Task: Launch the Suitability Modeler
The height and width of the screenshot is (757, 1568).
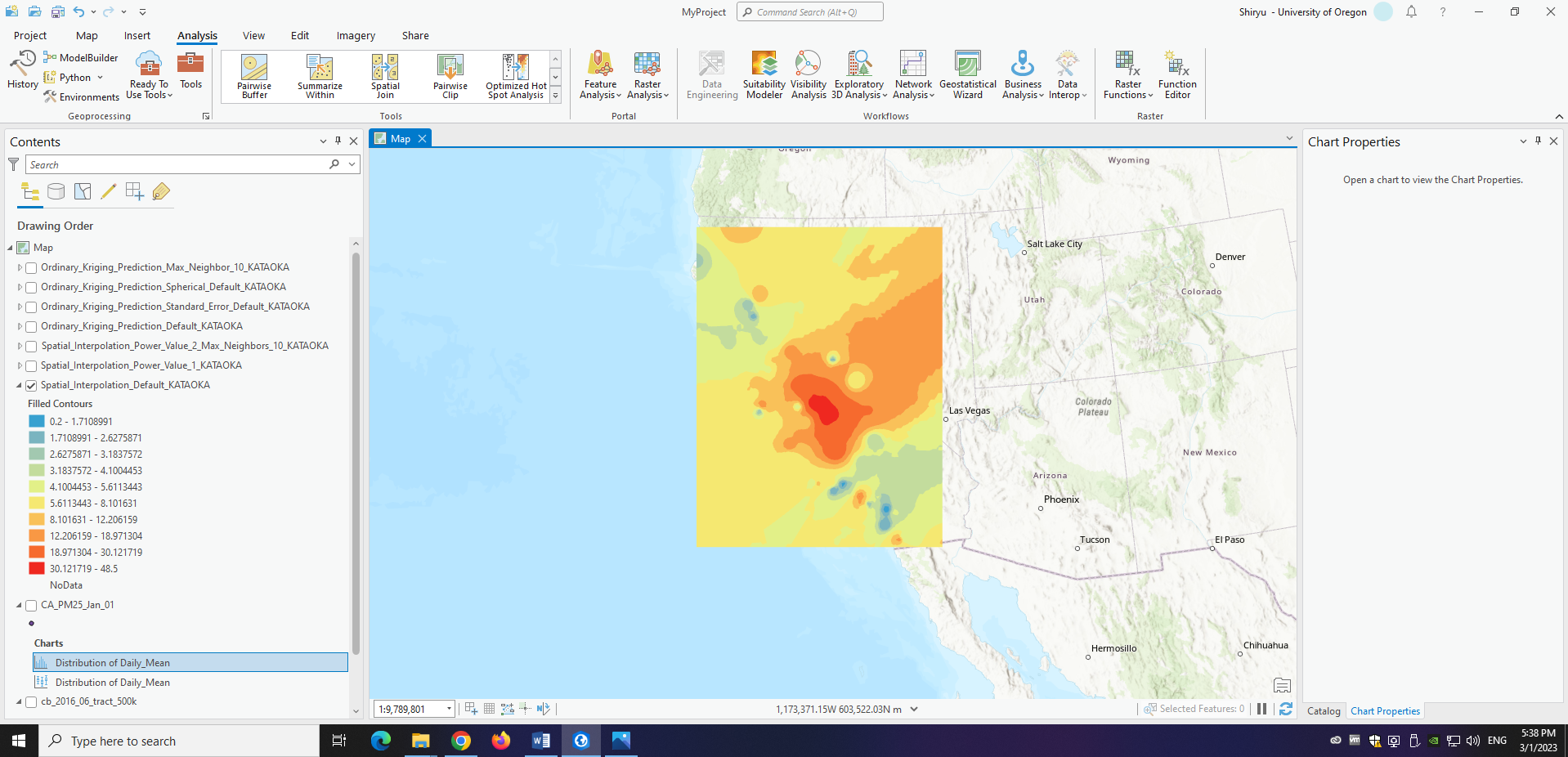Action: [763, 75]
